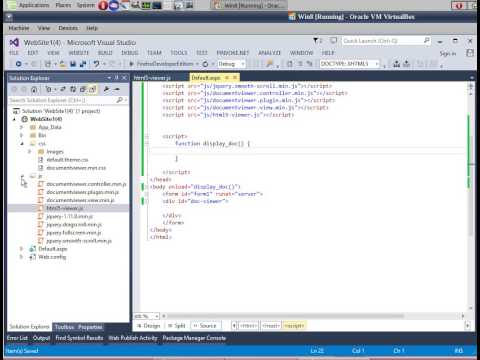Click the notifications flag icon
This screenshot has height=360, width=480.
316,41
